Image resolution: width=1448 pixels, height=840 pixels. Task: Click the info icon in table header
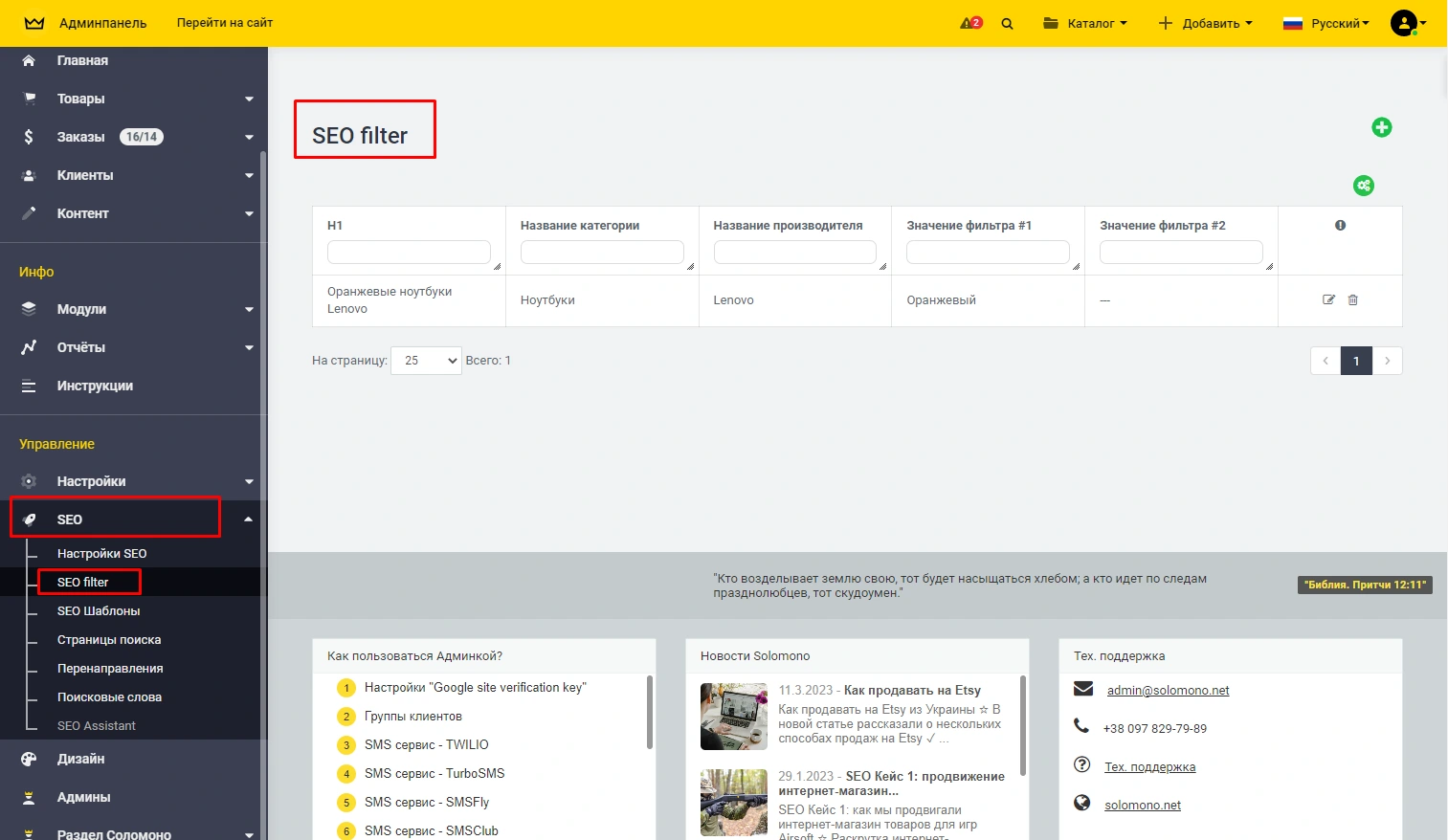[x=1340, y=226]
